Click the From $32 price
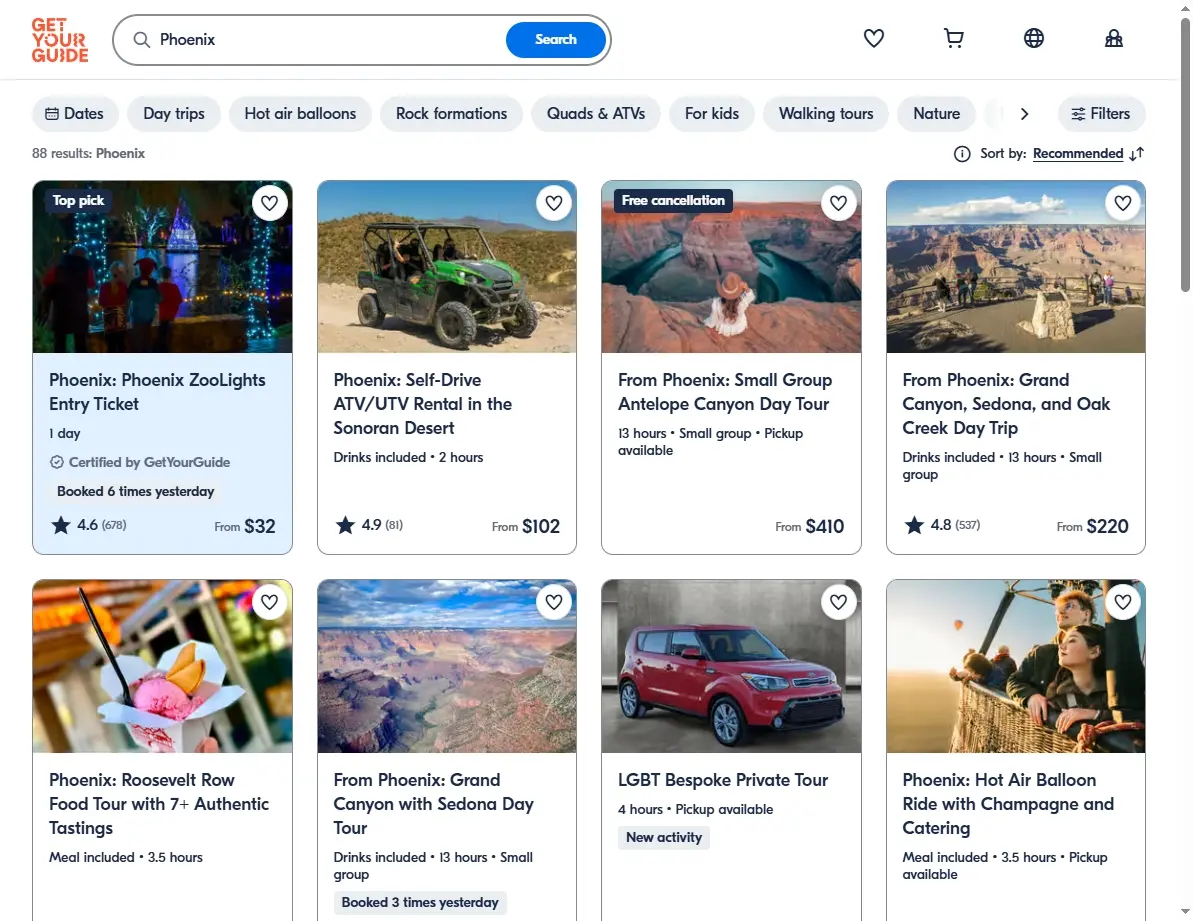This screenshot has width=1193, height=921. point(245,526)
